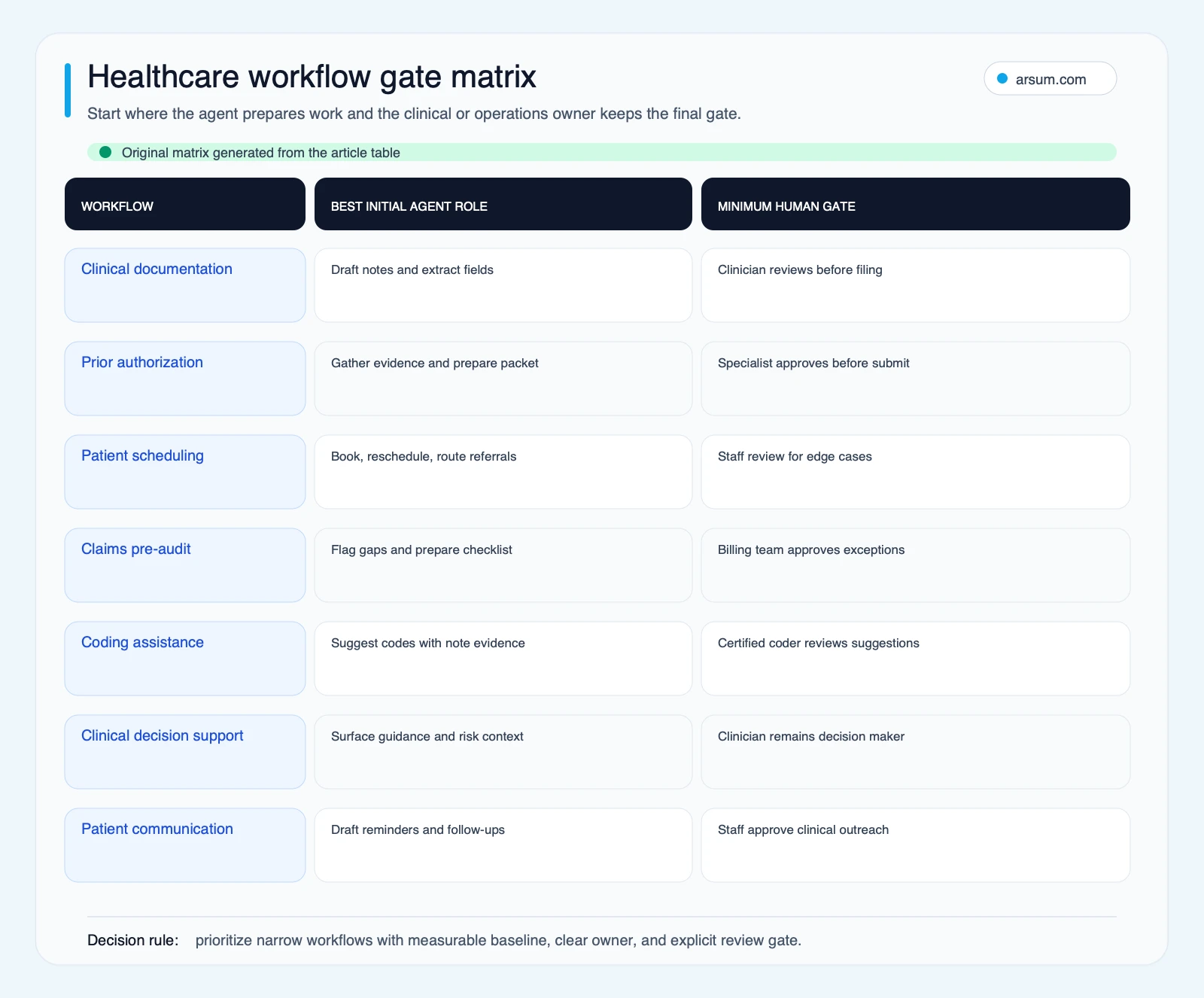Click the arsum.com badge
Screen dimensions: 1204x998
(1050, 78)
